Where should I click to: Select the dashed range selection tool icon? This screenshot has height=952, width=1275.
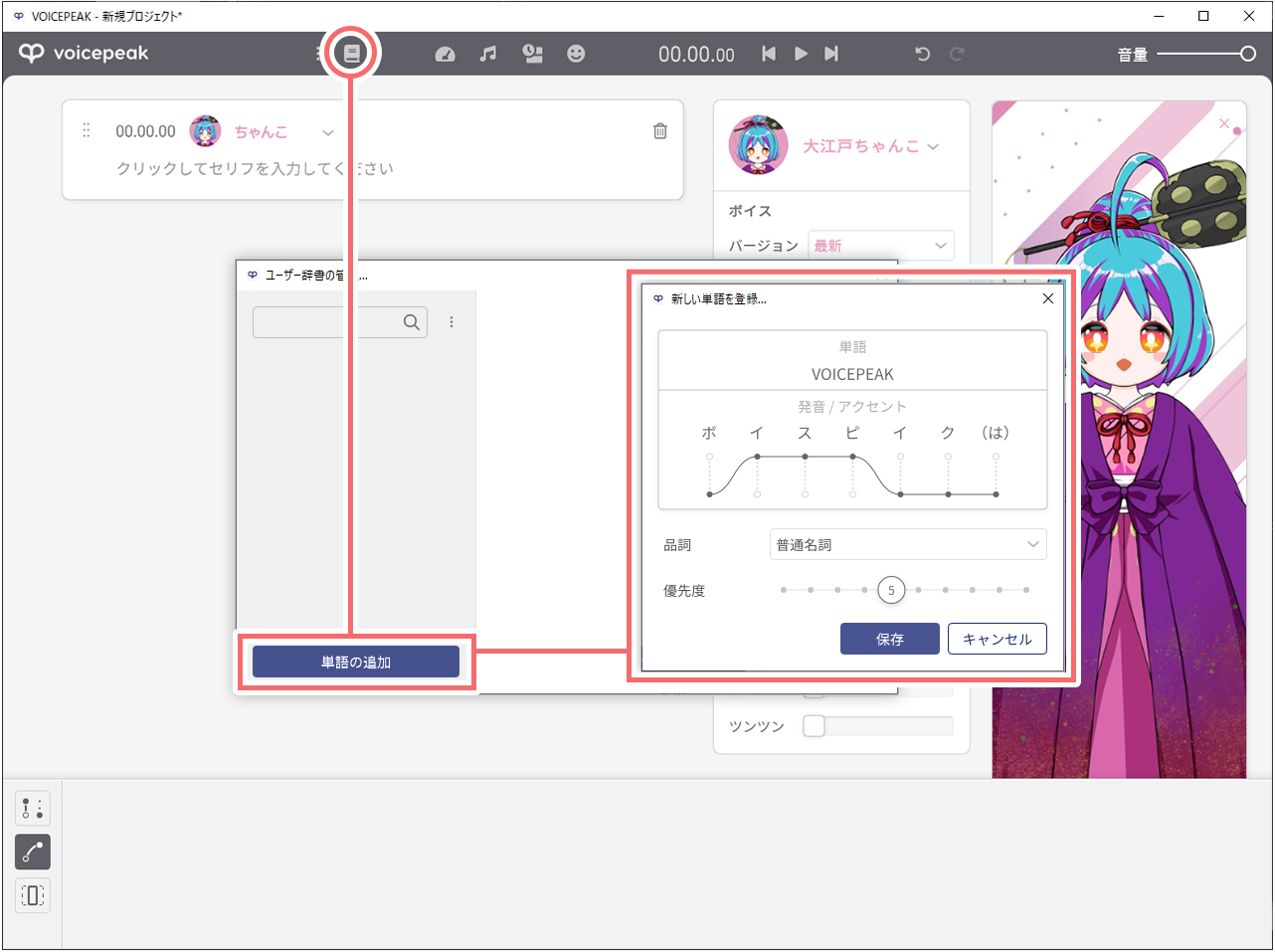[33, 896]
